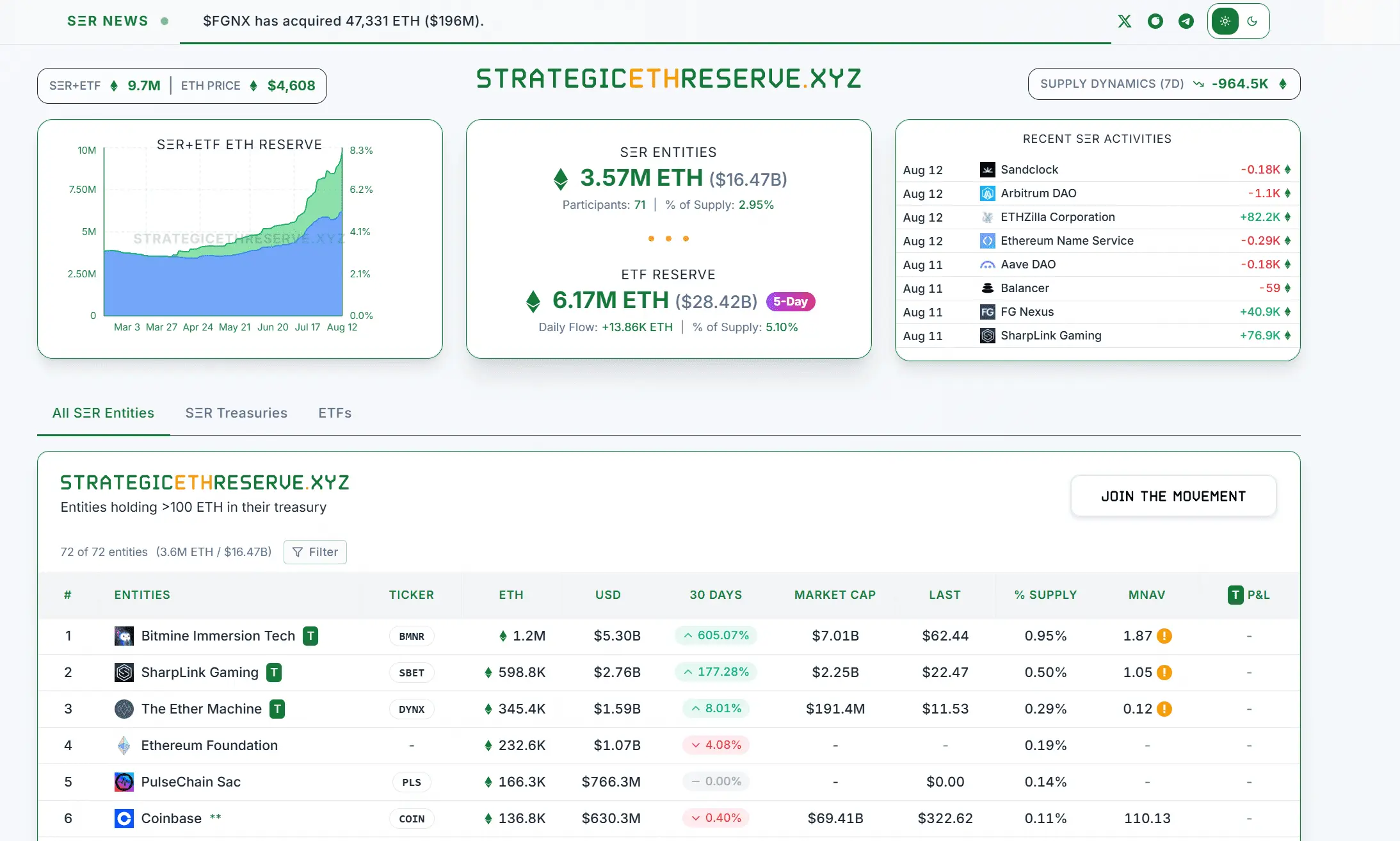Click the Aave DAO logo icon
1400x841 pixels.
click(987, 265)
